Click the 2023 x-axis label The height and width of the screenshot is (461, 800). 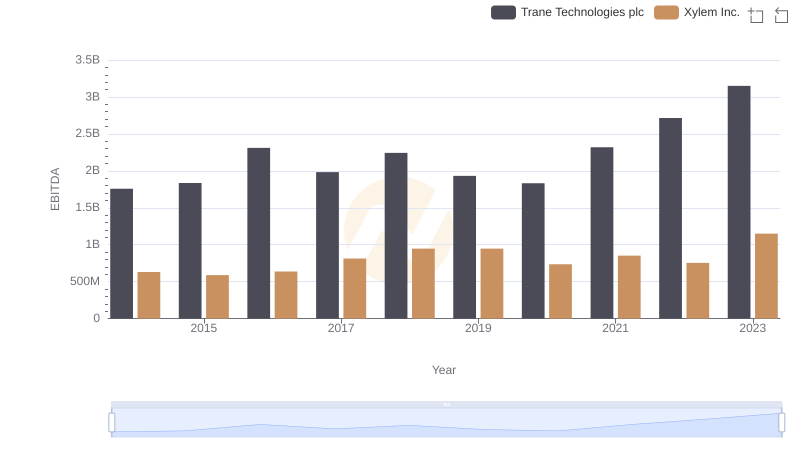click(x=753, y=328)
